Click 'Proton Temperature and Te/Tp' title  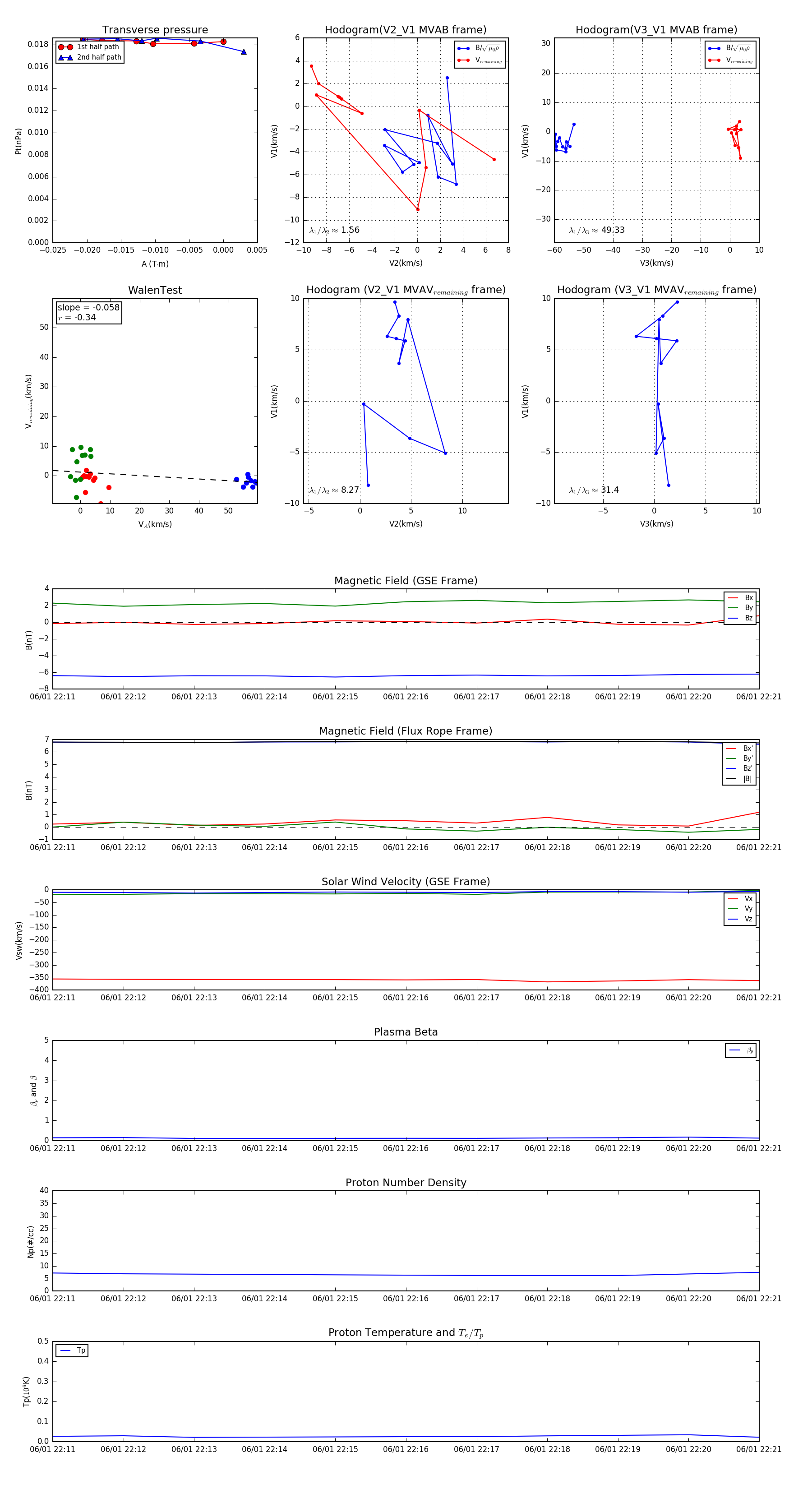point(406,1333)
